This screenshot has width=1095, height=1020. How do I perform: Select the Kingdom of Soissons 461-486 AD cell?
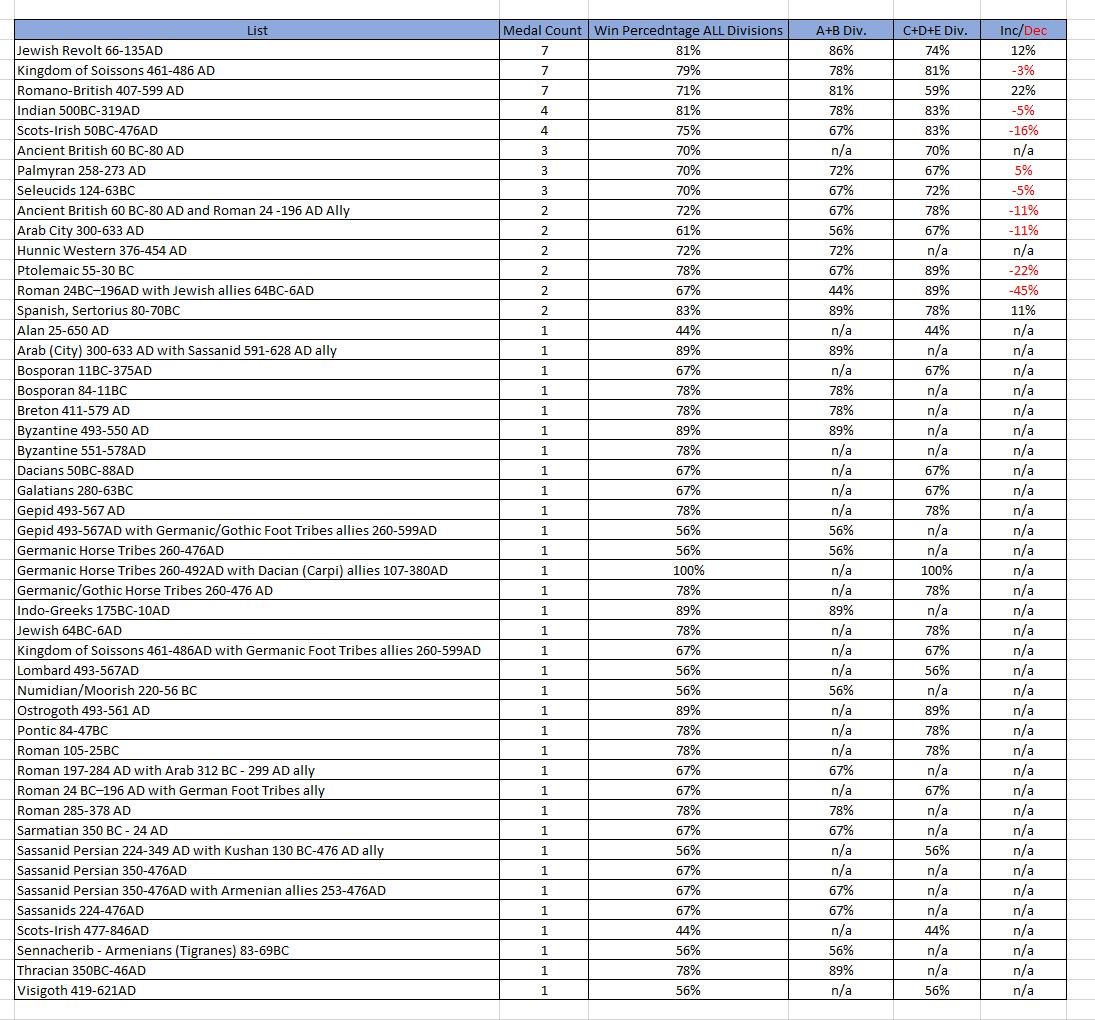115,70
